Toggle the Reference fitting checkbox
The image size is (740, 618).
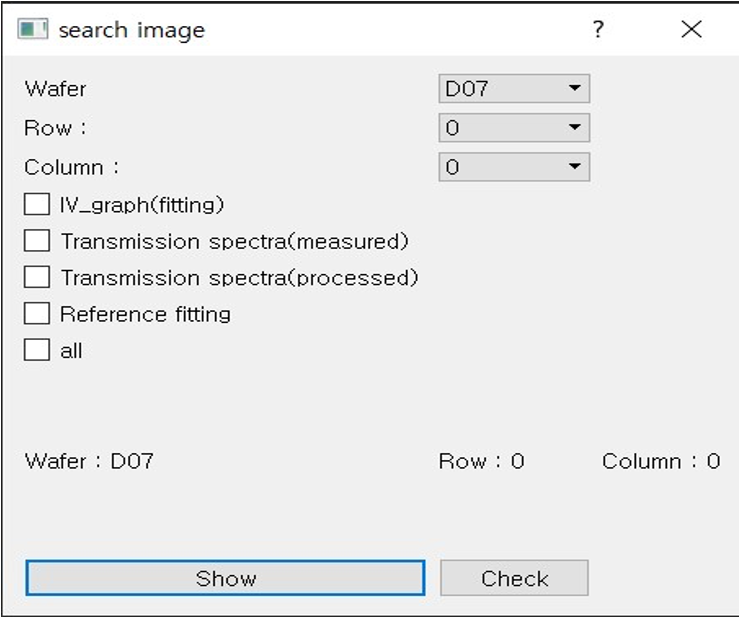37,314
